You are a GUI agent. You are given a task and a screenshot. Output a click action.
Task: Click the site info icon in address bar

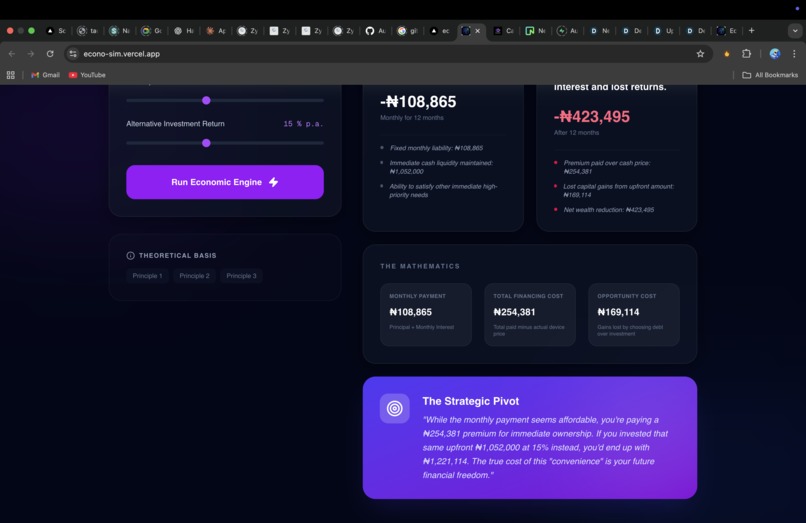[73, 53]
